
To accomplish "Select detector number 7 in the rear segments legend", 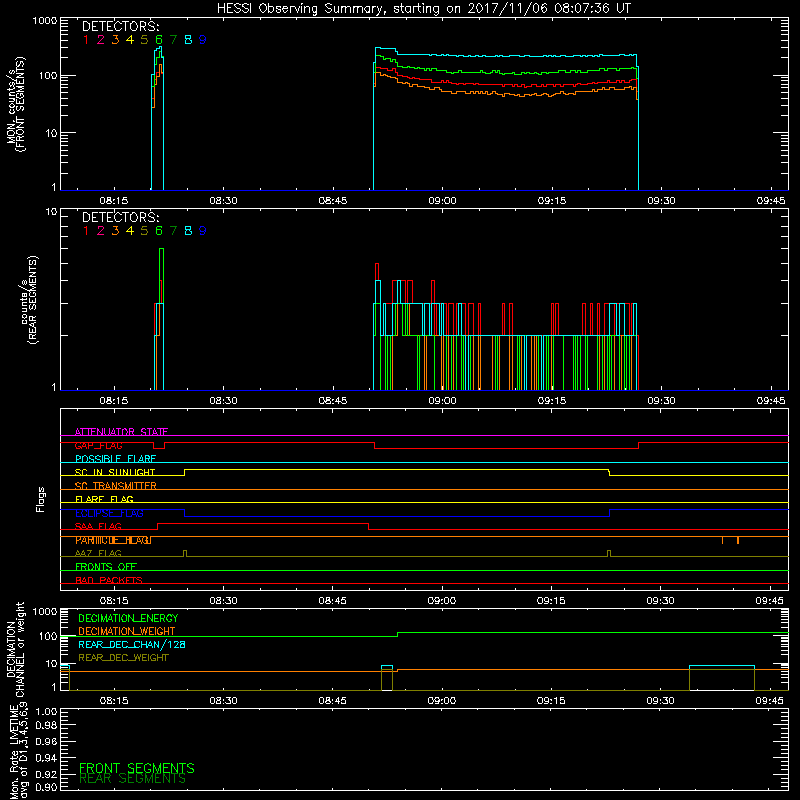I will (173, 231).
